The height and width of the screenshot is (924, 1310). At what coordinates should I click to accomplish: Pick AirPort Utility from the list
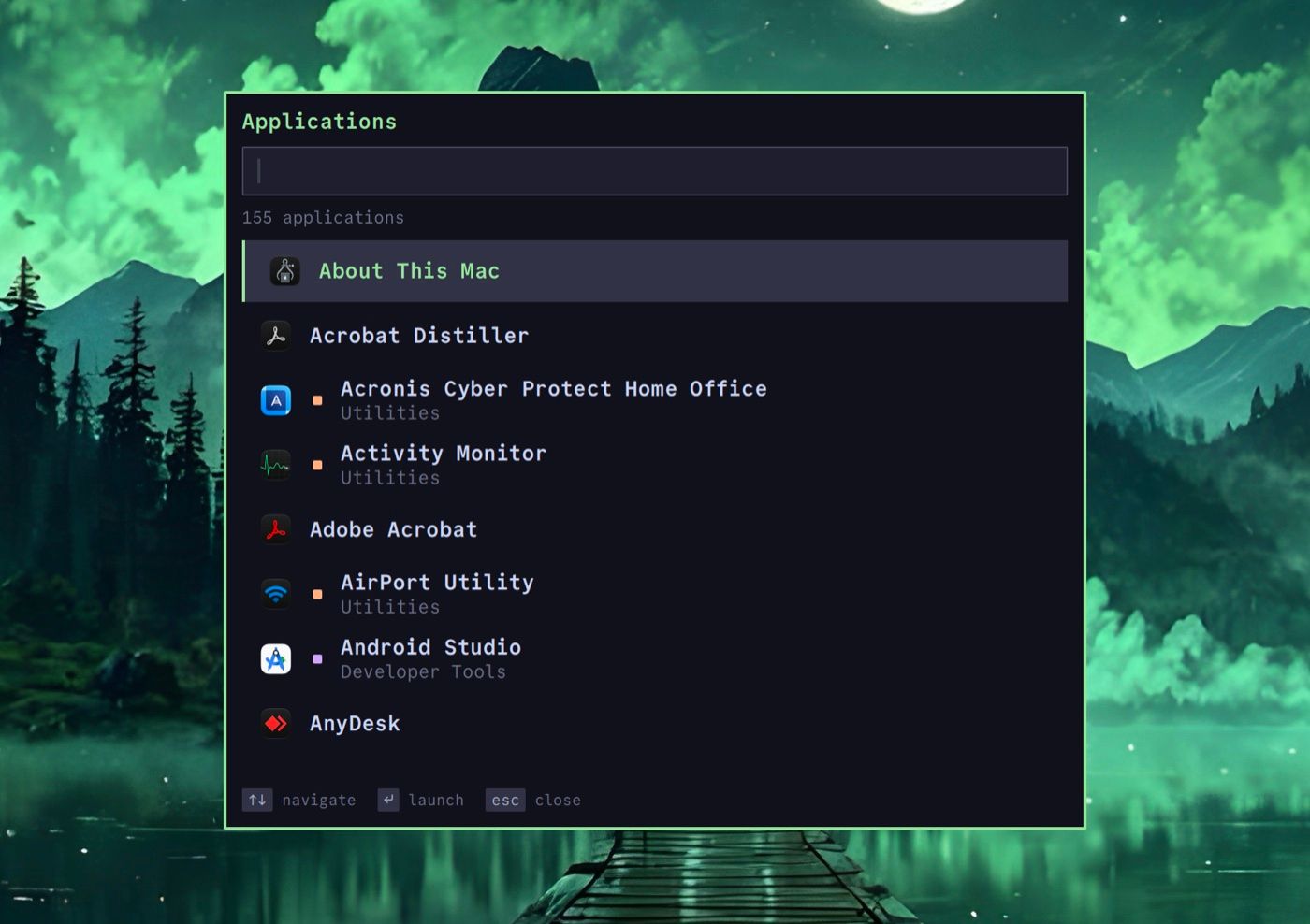pyautogui.click(x=655, y=594)
